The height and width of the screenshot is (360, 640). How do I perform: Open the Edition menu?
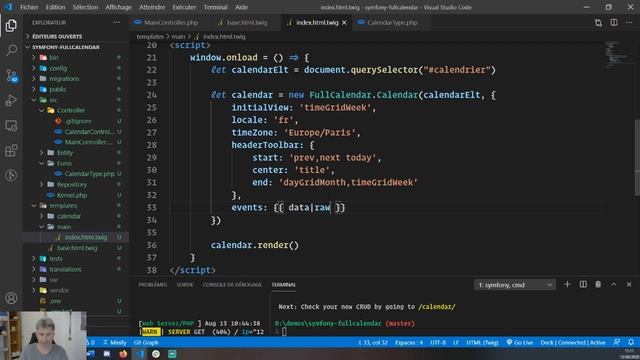coord(56,7)
